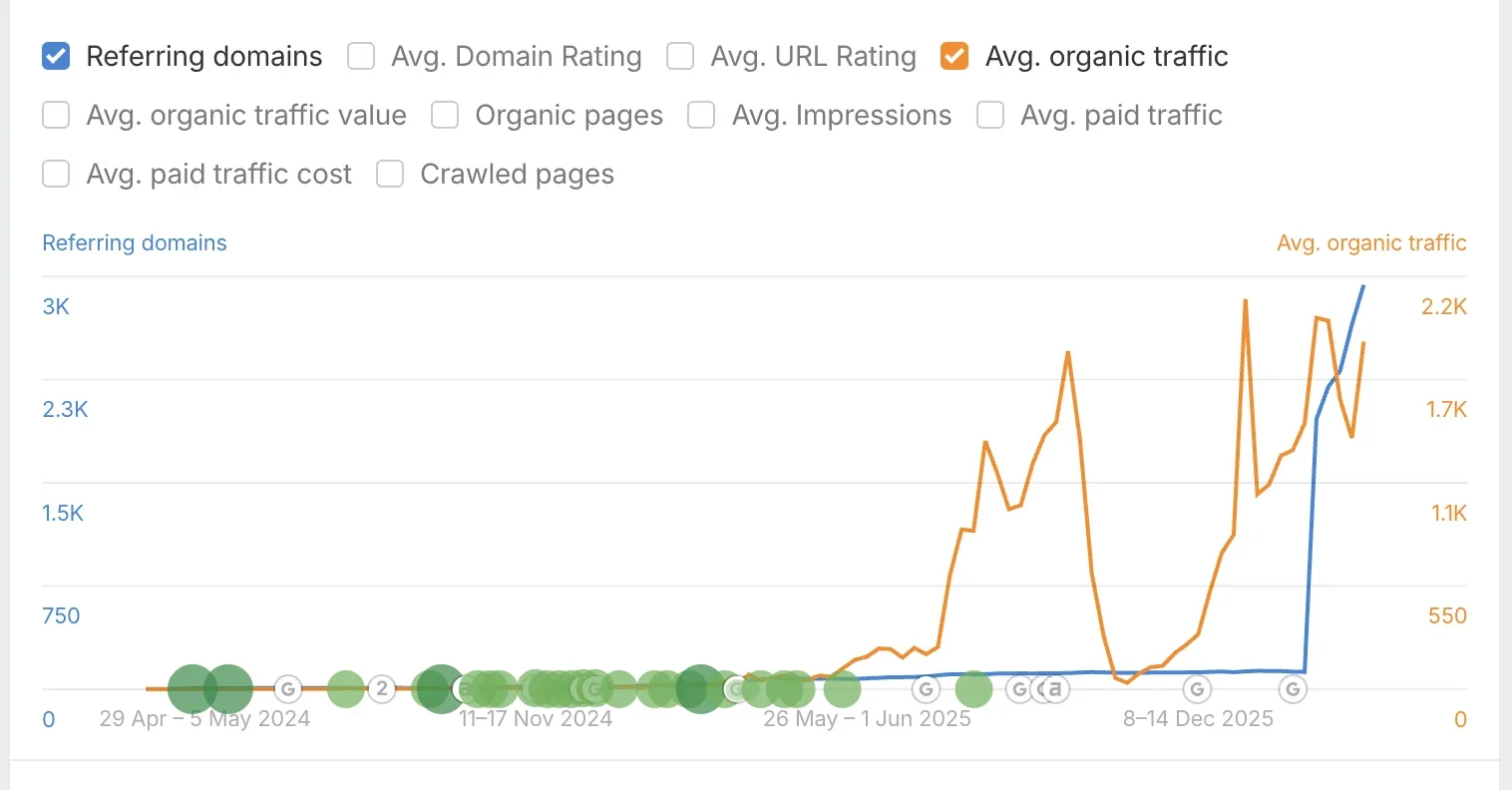This screenshot has height=790, width=1512.
Task: Click the blue Referring domains axis title
Action: pyautogui.click(x=135, y=243)
